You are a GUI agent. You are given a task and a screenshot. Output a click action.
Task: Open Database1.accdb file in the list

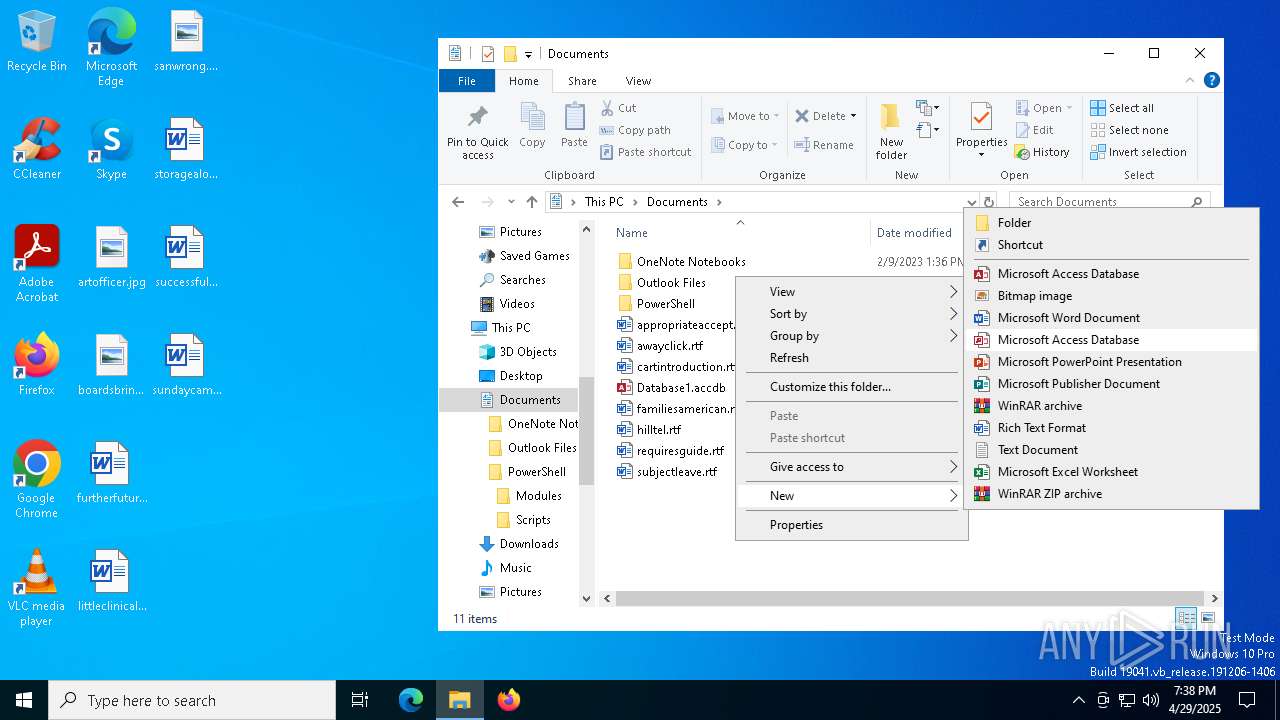680,387
